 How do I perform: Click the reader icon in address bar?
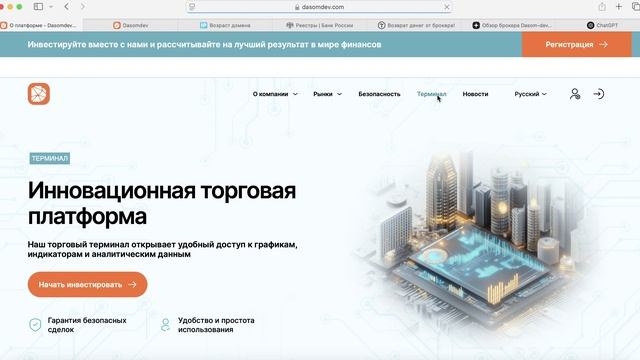pos(192,7)
